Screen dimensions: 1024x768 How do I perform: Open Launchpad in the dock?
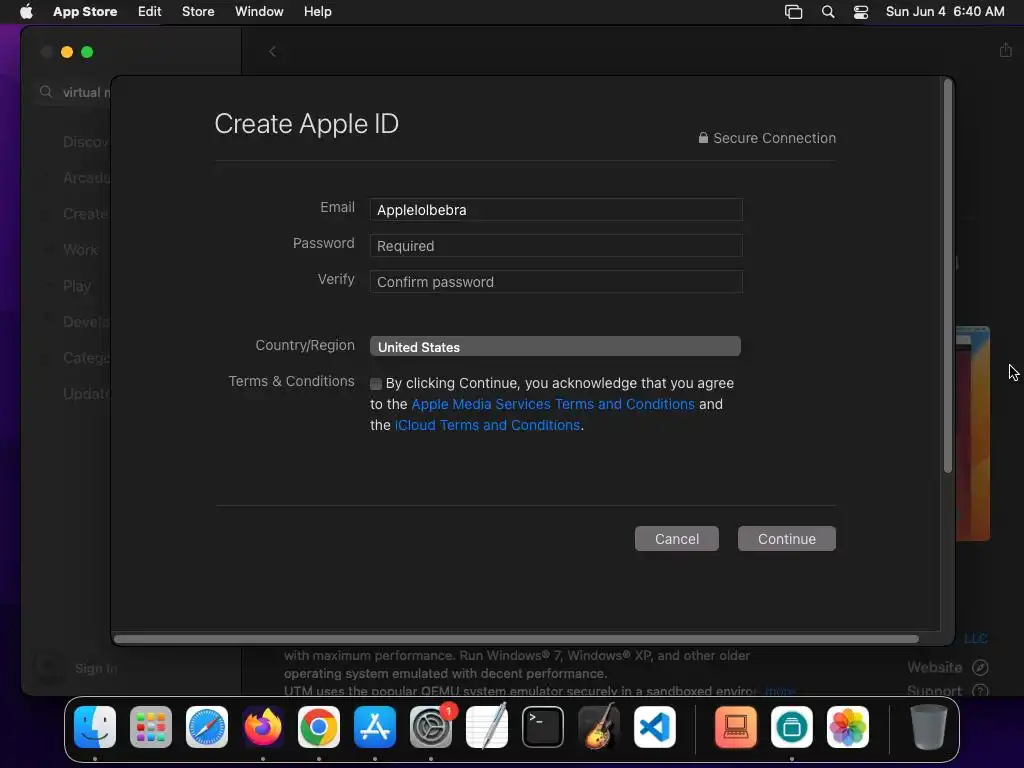(x=151, y=727)
